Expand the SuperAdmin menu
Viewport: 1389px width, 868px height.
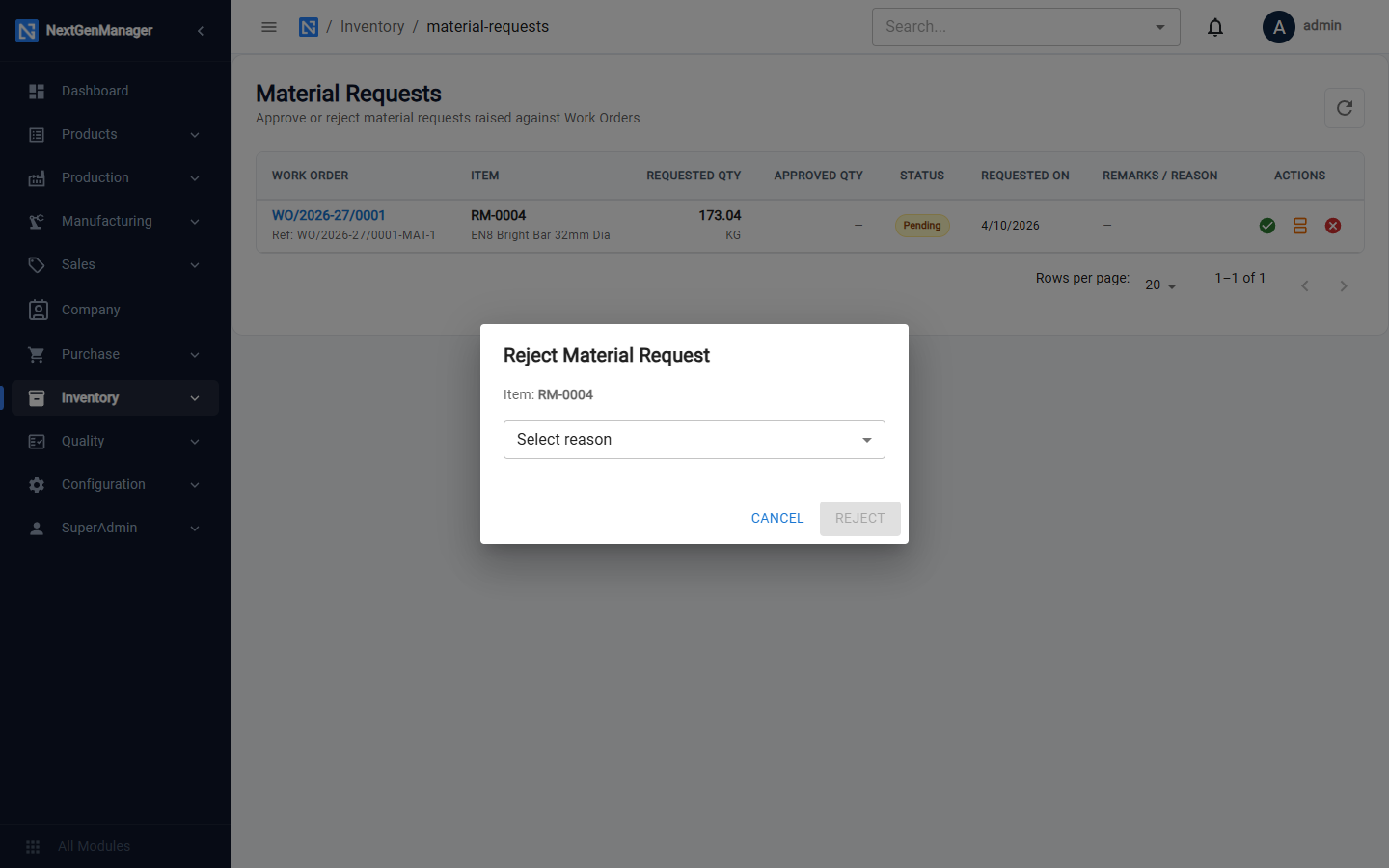pos(115,528)
